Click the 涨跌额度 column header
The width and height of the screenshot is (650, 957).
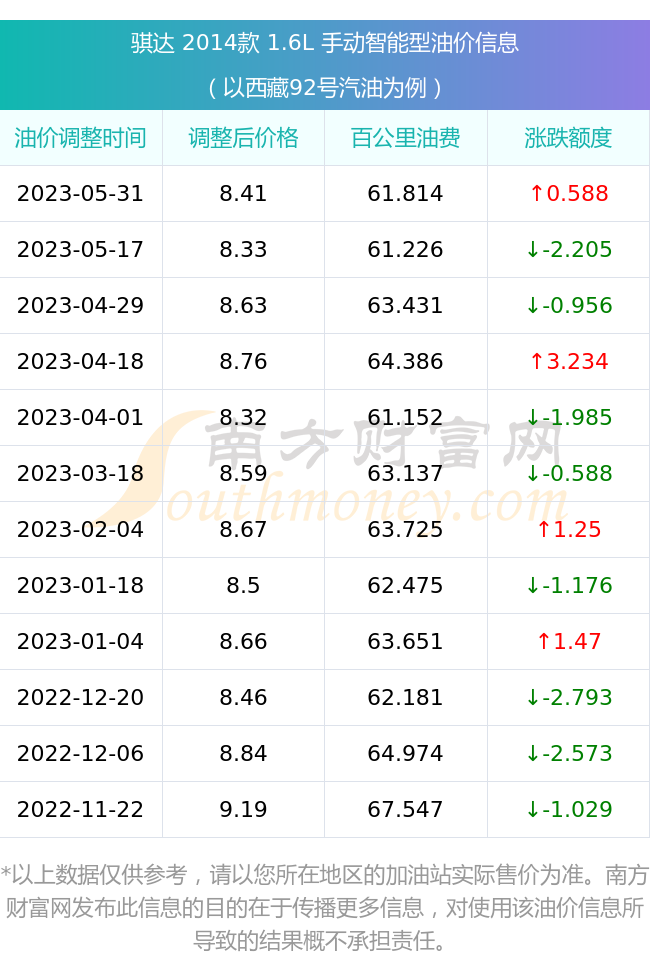pyautogui.click(x=568, y=138)
